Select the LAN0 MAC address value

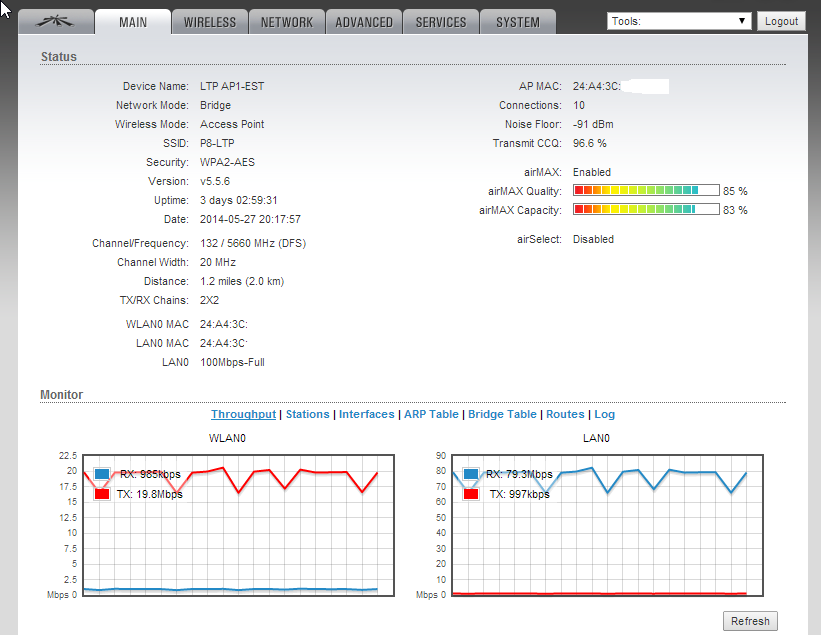tap(224, 343)
